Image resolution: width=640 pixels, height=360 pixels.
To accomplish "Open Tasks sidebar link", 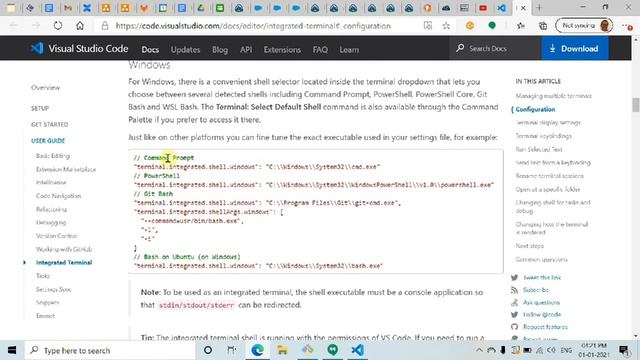I will pyautogui.click(x=43, y=276).
